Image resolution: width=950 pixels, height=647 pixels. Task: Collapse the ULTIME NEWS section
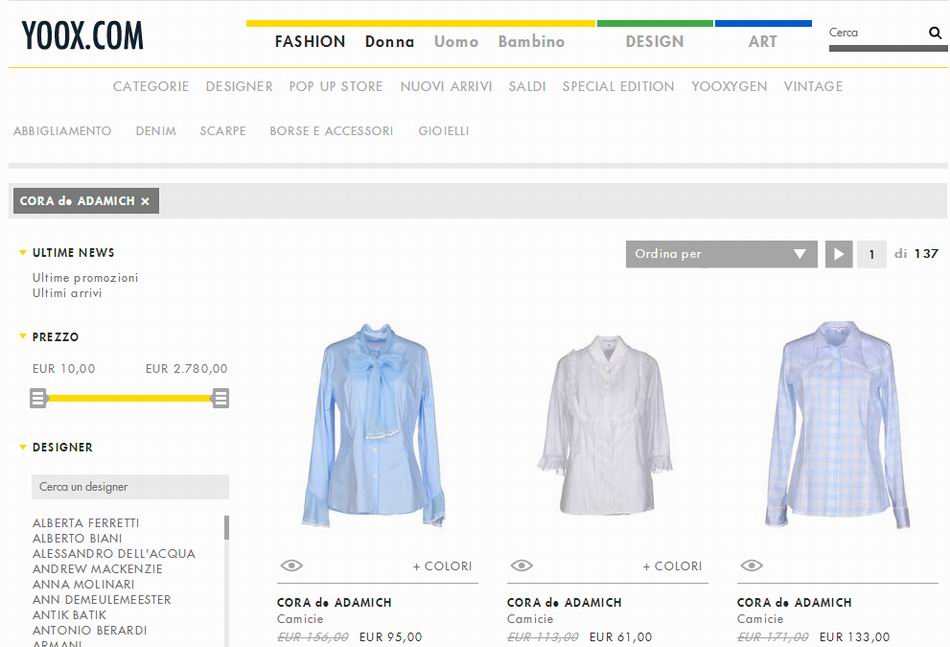23,253
